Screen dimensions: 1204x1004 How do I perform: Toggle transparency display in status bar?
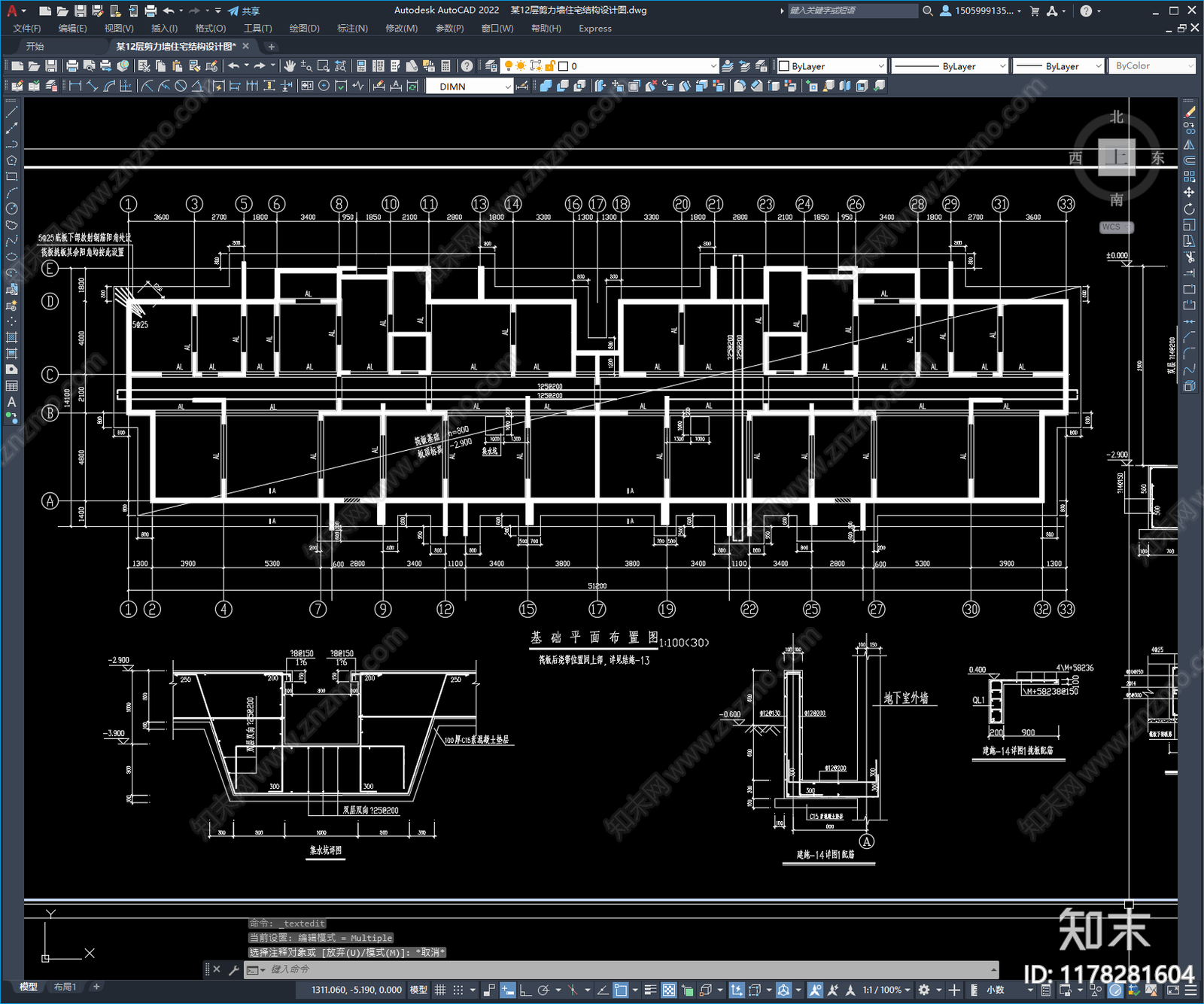669,990
